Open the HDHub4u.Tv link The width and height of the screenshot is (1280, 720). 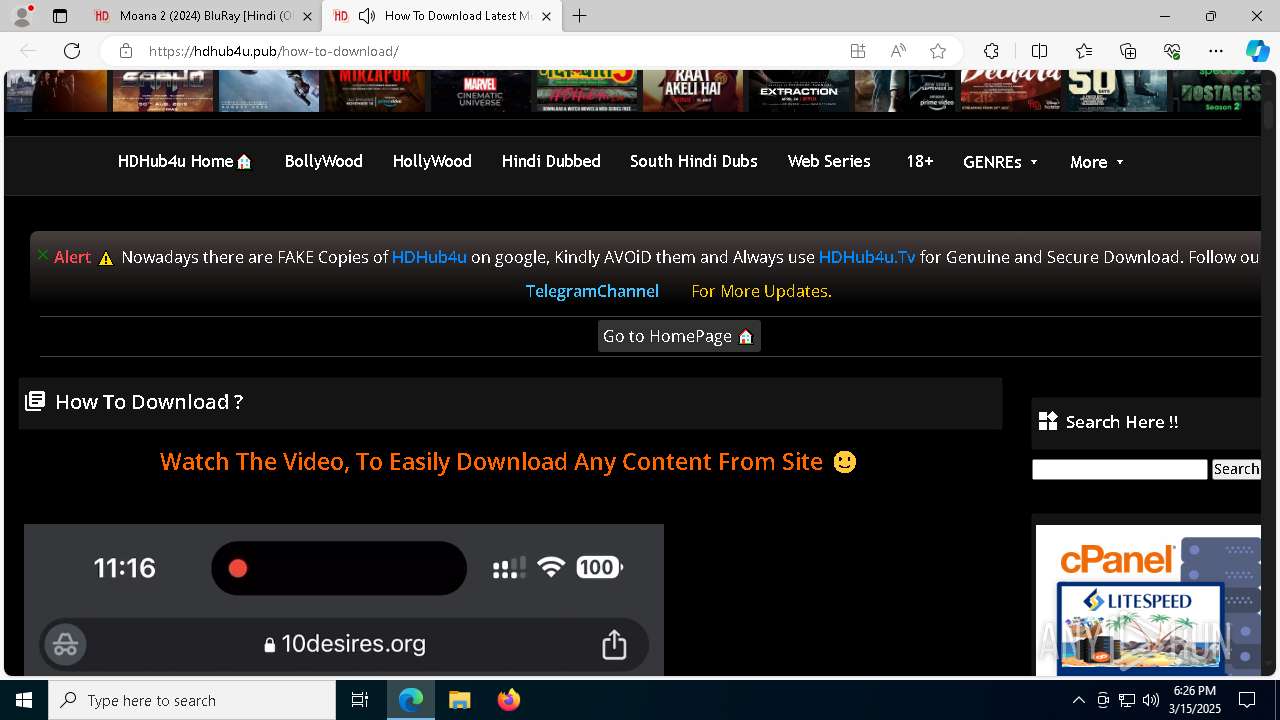point(867,257)
